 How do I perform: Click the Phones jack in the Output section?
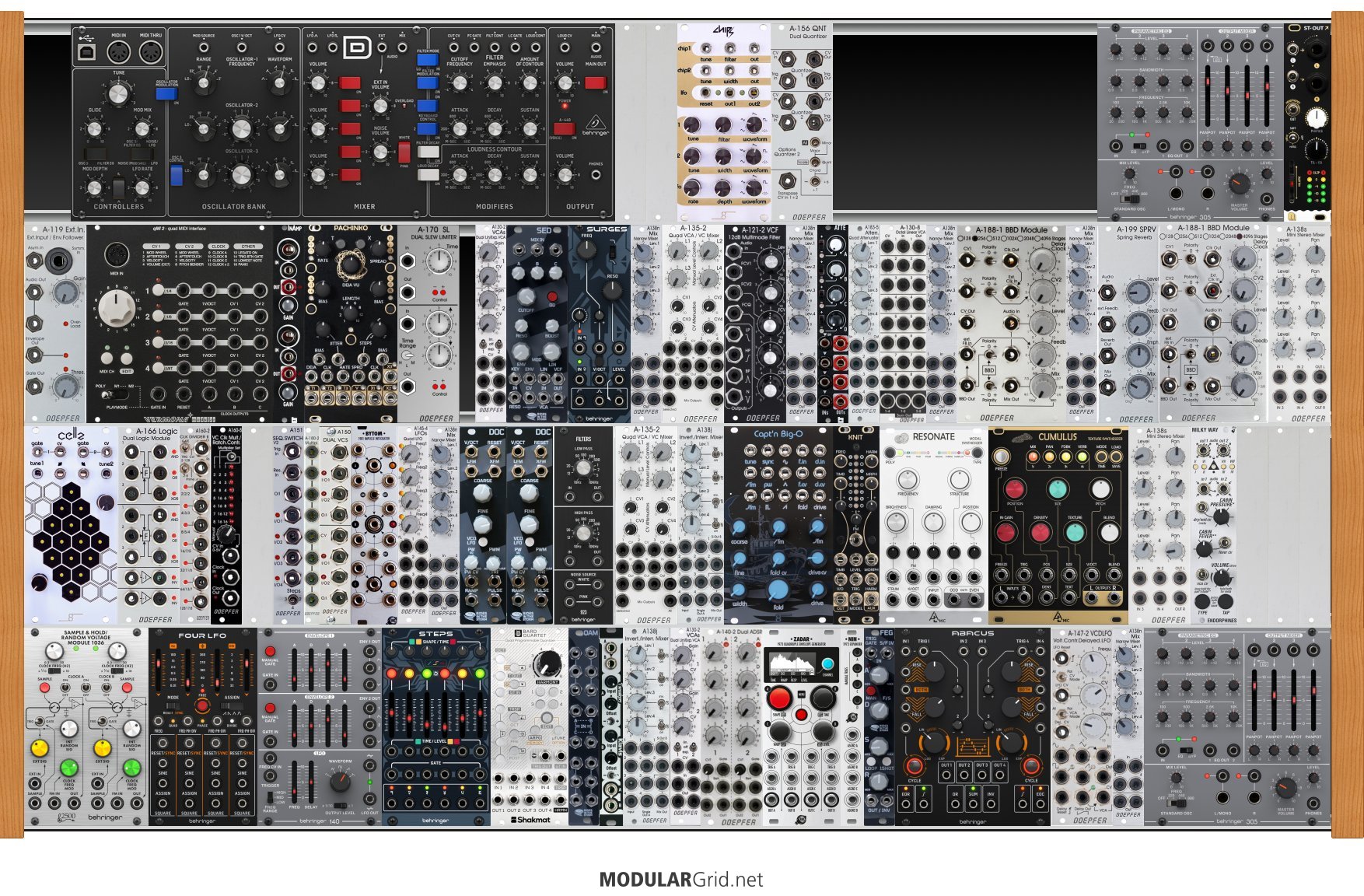pyautogui.click(x=596, y=175)
